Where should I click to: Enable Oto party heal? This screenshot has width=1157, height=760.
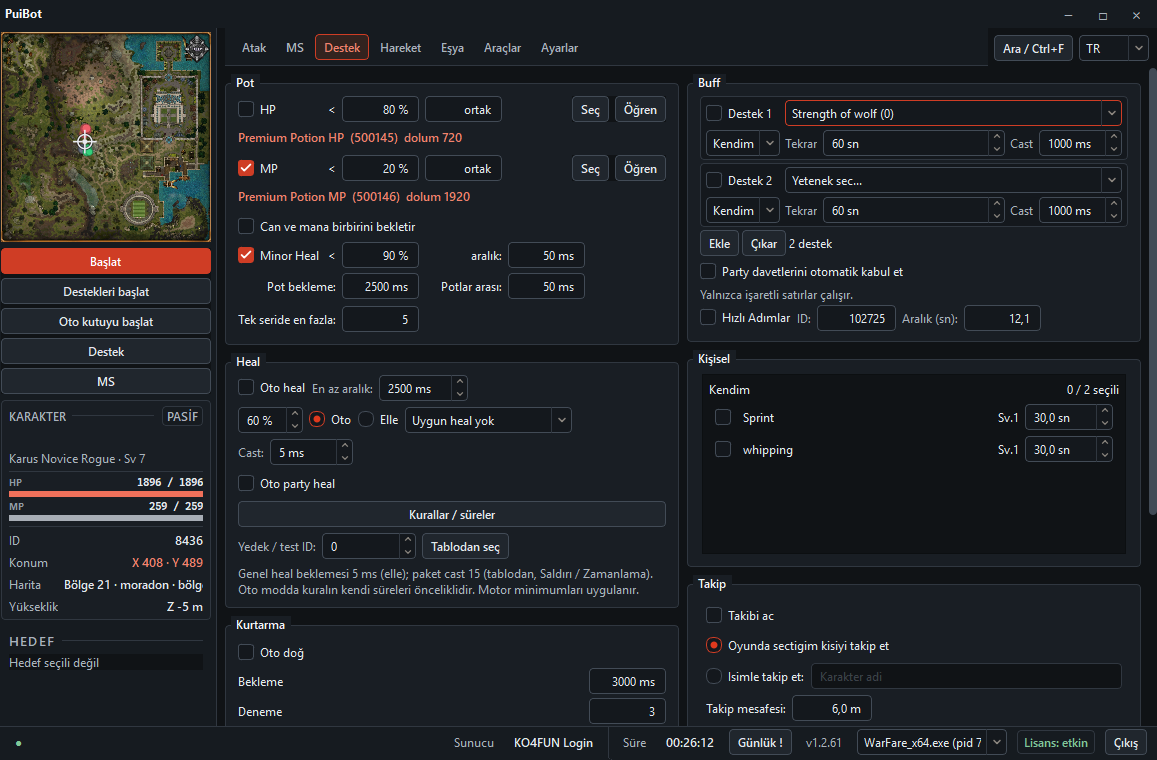[x=246, y=483]
